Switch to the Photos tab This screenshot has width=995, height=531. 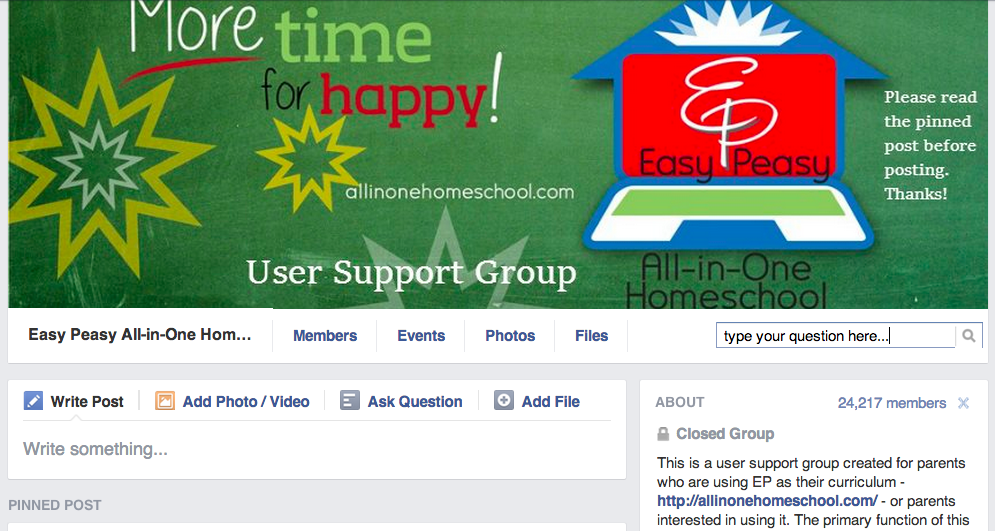(x=510, y=336)
